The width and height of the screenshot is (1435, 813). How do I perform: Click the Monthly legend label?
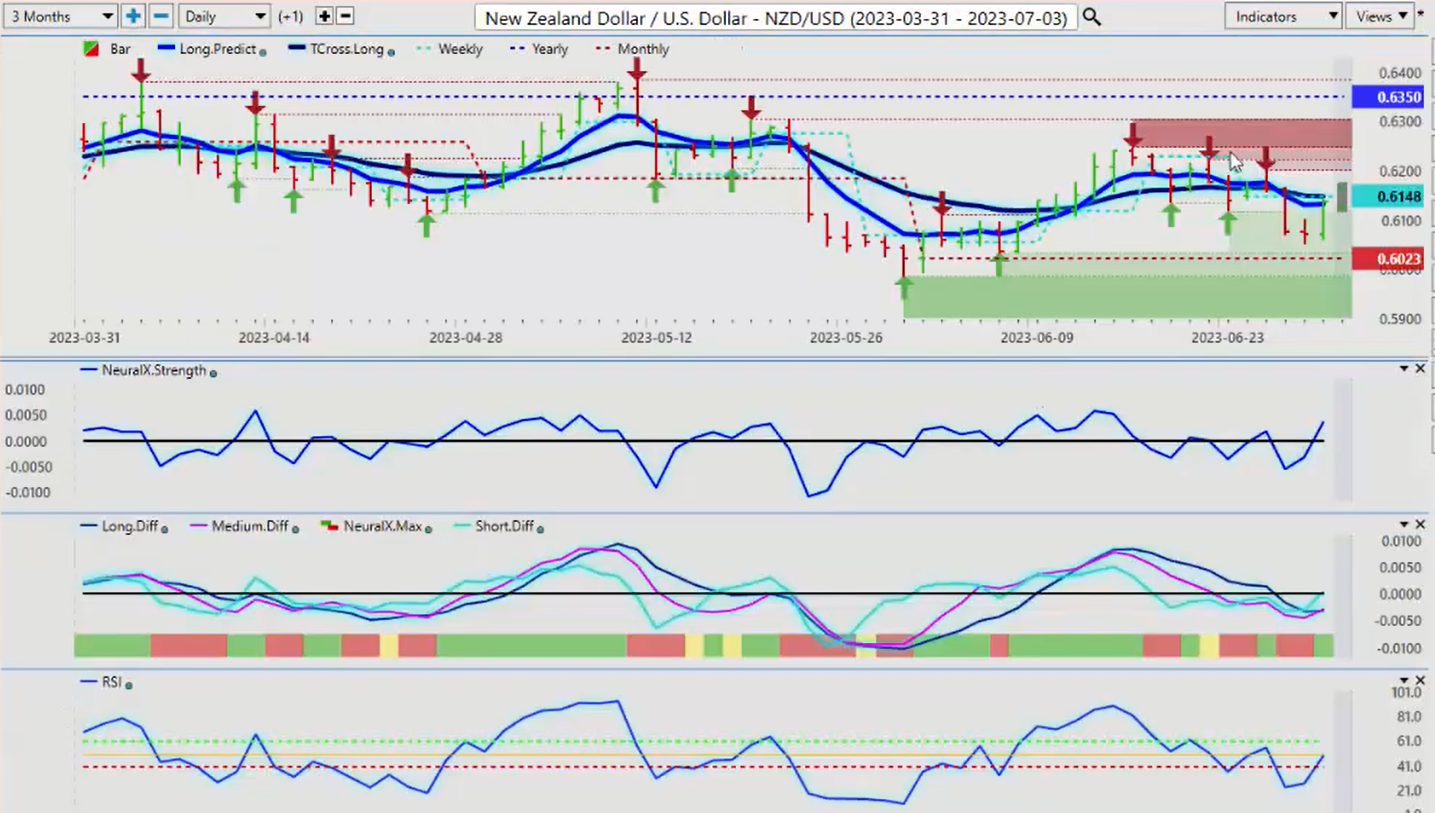click(643, 49)
